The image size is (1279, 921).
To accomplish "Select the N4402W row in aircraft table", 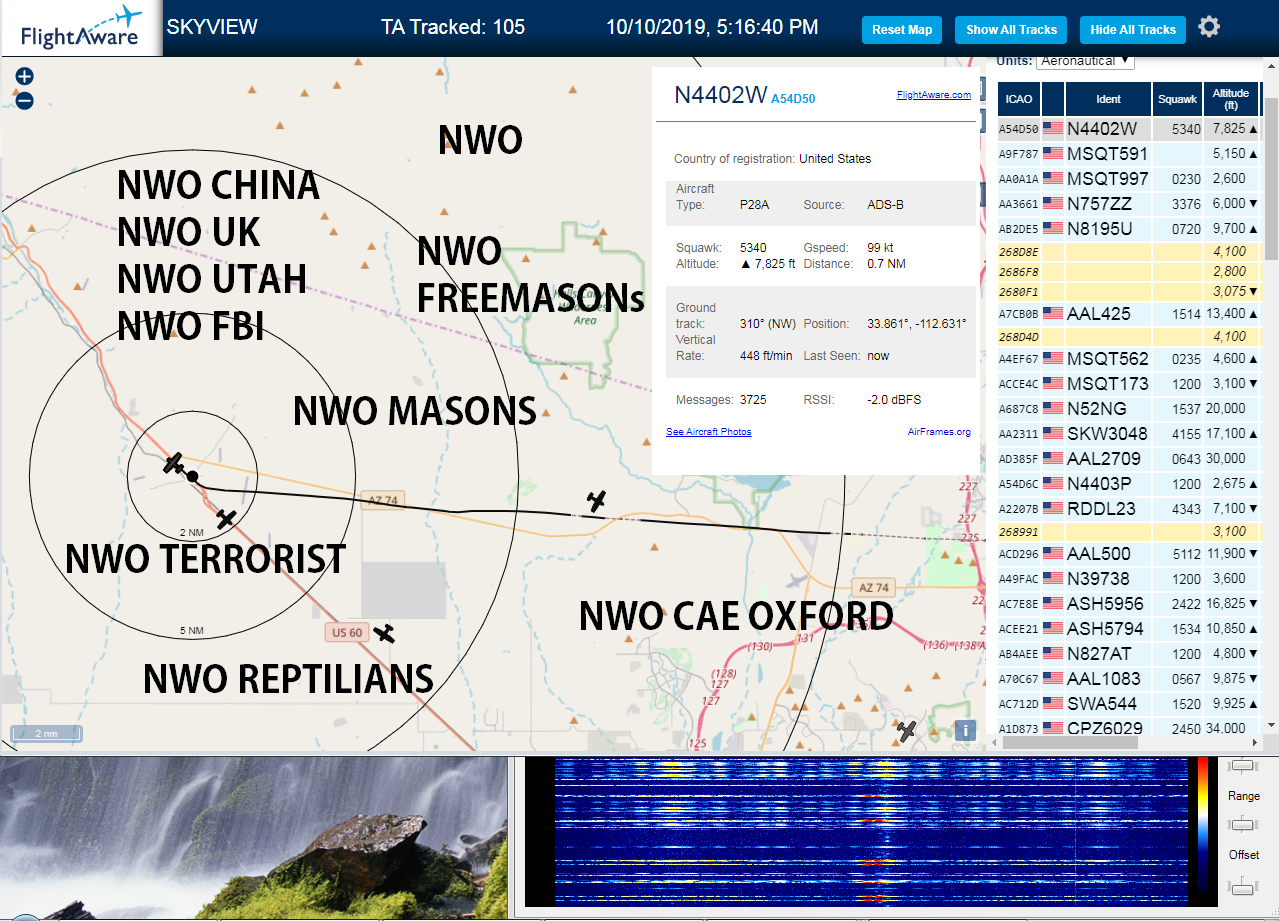I will pos(1130,129).
